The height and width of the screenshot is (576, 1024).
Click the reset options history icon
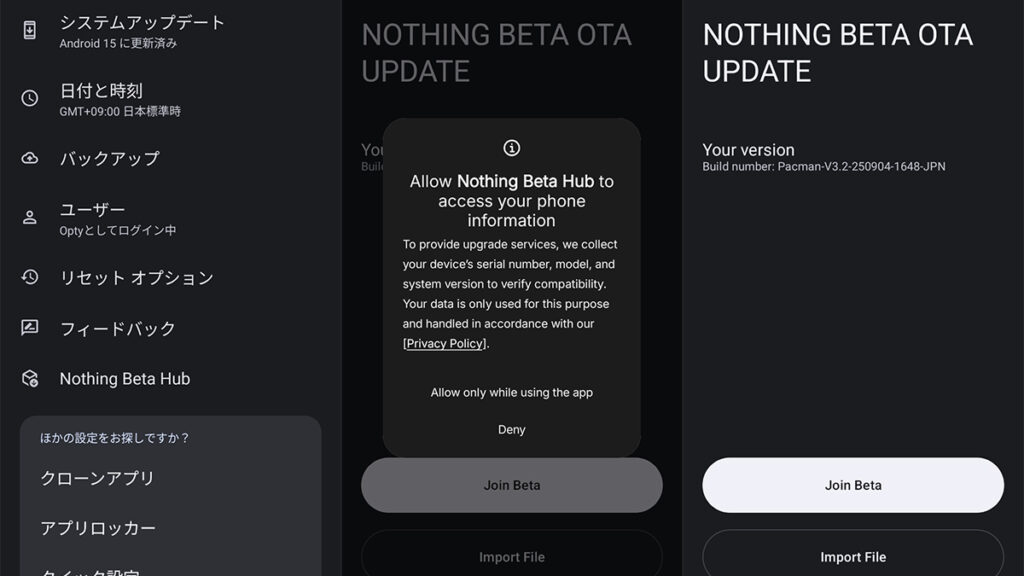[30, 277]
